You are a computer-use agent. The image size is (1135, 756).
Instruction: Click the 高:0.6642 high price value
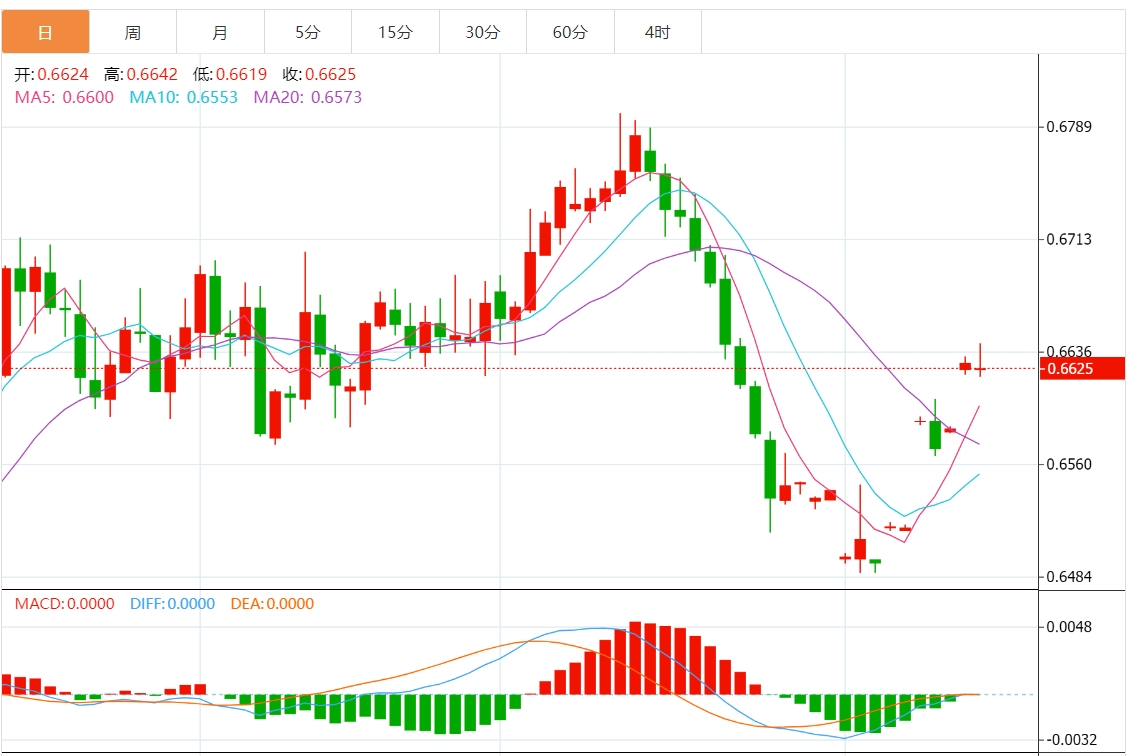[x=140, y=75]
